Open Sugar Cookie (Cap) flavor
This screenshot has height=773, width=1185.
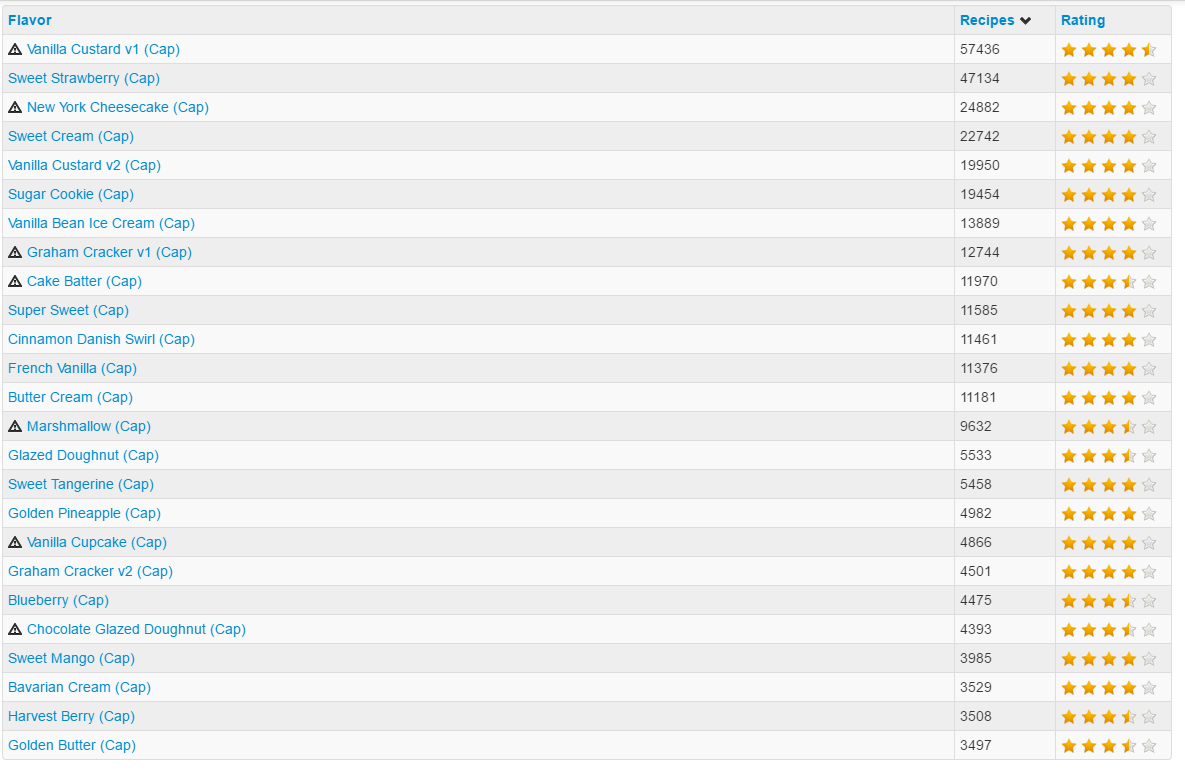pos(71,194)
